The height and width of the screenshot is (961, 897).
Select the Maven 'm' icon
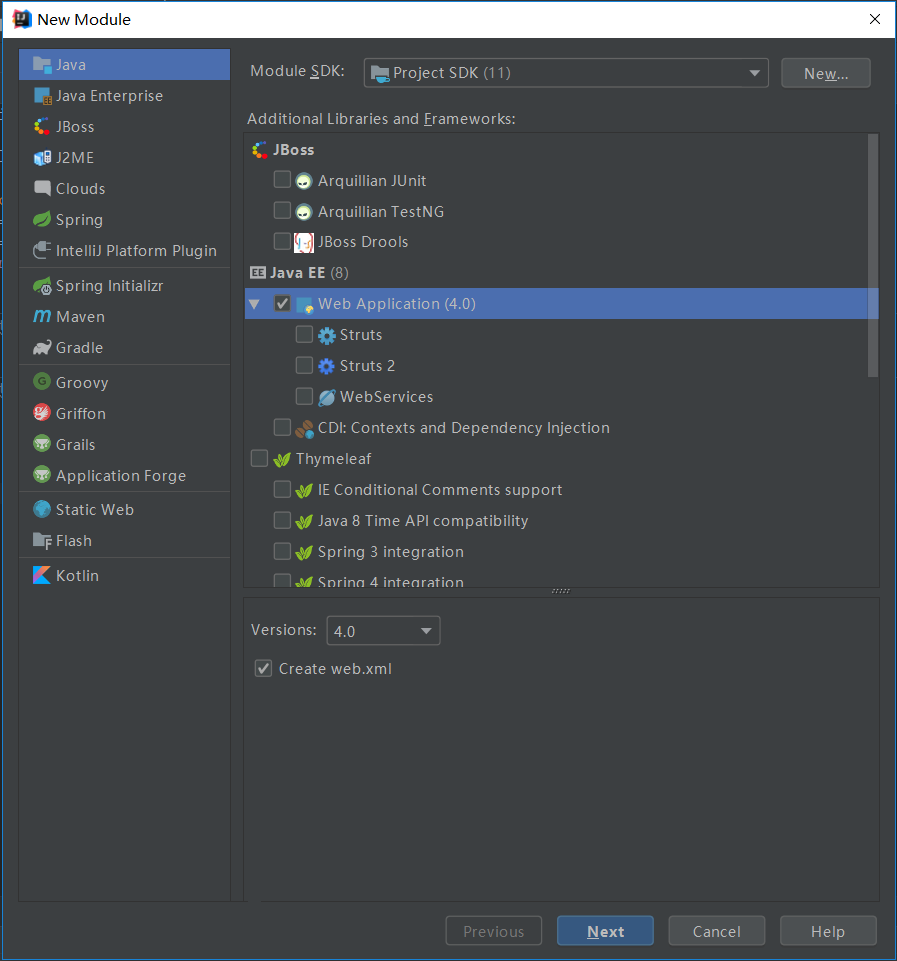pos(42,316)
